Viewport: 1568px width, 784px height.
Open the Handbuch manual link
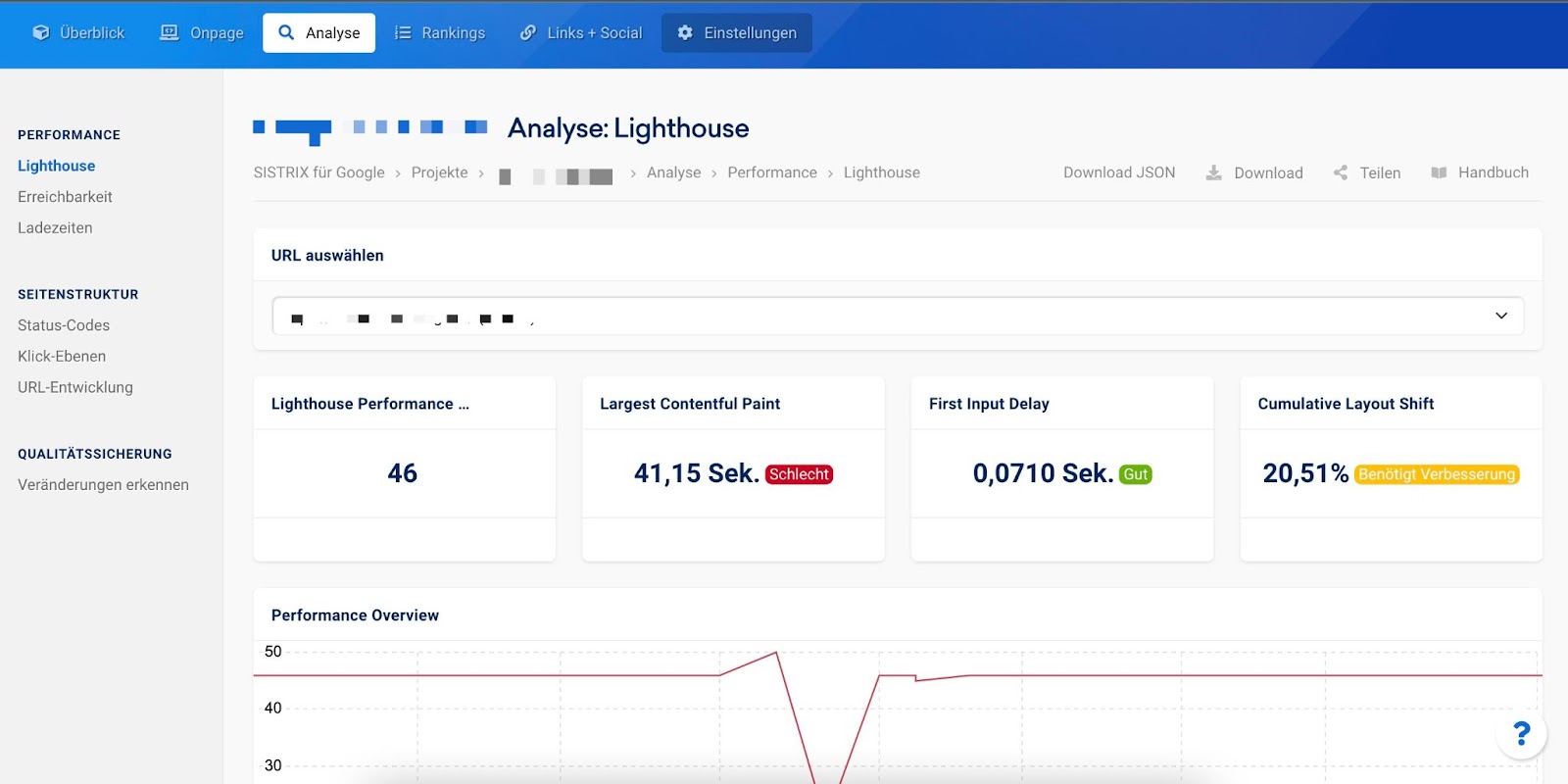click(1493, 172)
